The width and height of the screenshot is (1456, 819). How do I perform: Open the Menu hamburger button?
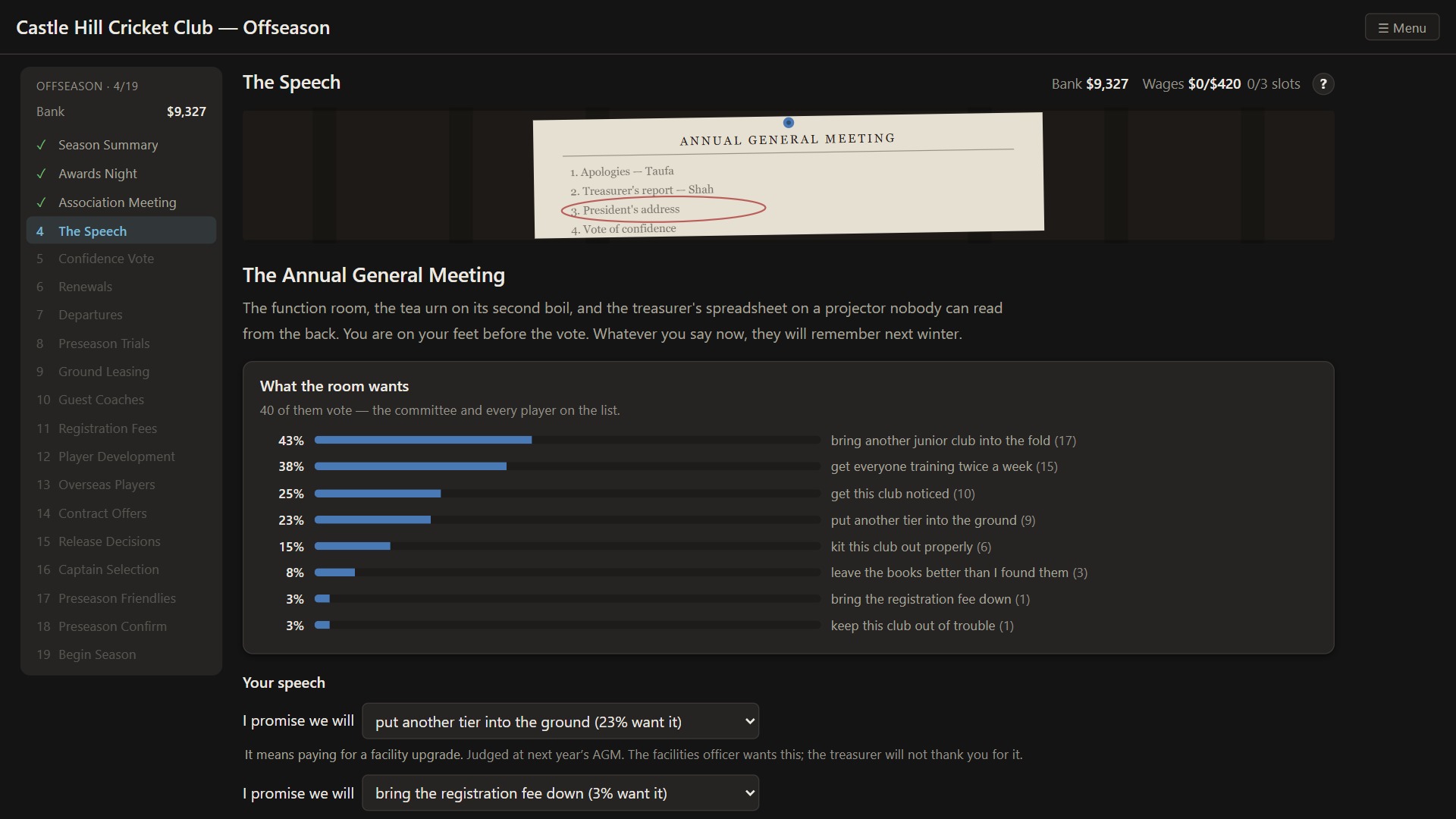click(x=1402, y=28)
